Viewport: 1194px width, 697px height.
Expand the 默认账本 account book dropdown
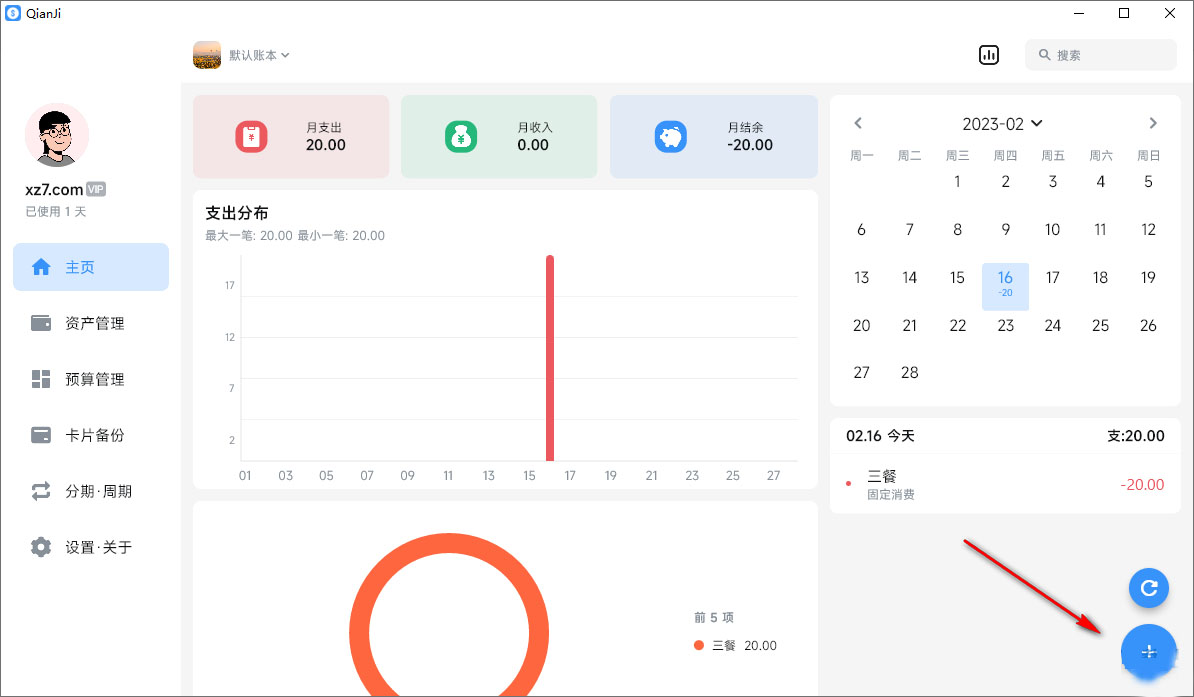point(259,55)
